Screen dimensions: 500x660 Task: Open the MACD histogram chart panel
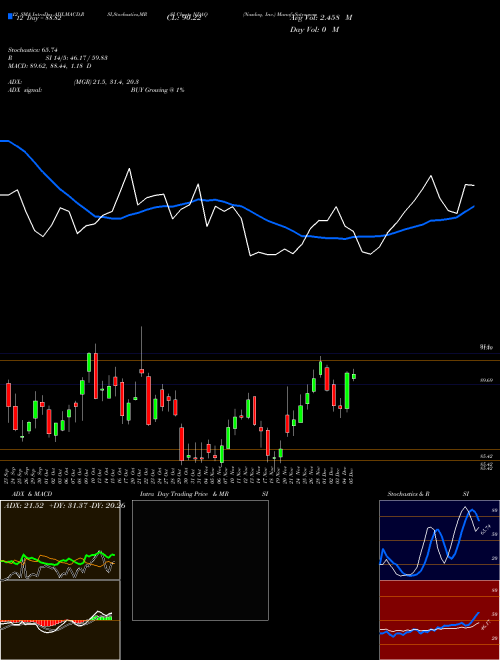click(x=60, y=620)
